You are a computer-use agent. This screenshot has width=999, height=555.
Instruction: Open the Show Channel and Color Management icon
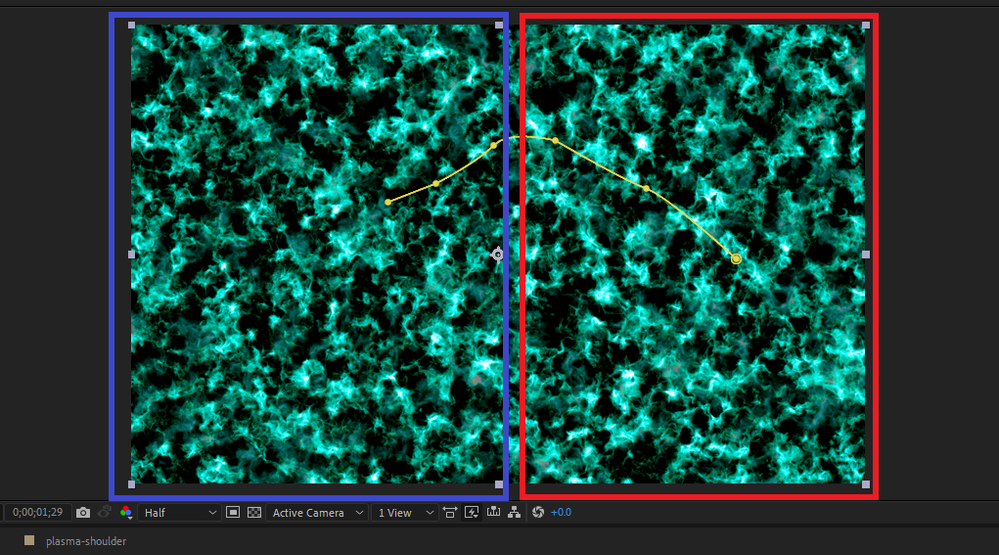[x=126, y=512]
